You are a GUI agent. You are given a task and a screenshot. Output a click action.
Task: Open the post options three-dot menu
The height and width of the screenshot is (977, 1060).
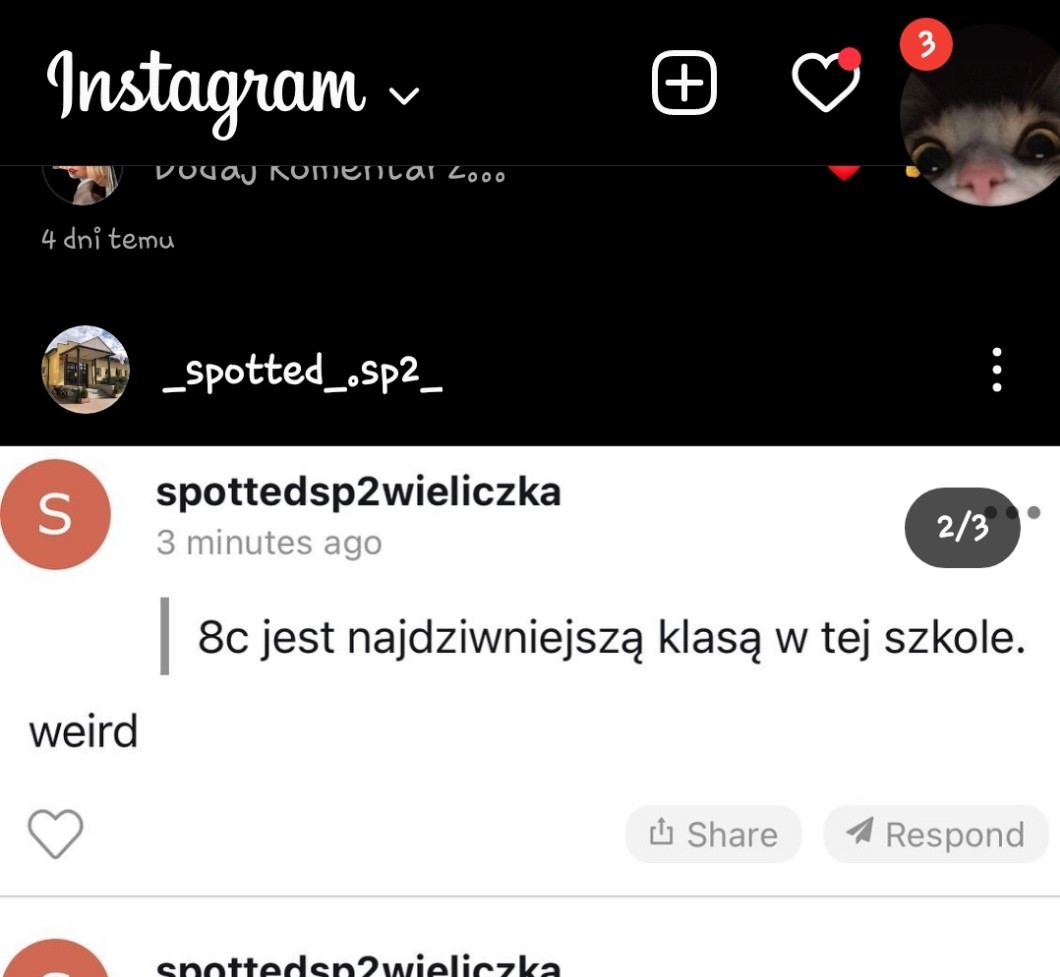996,370
